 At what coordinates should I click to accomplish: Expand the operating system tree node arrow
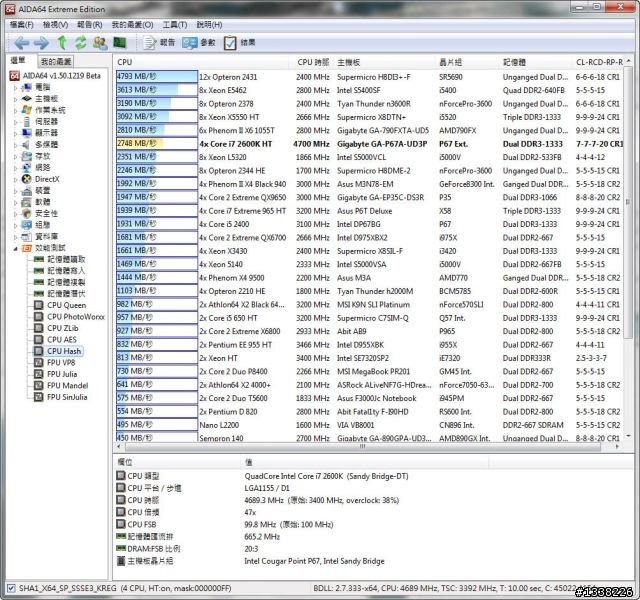pos(16,110)
